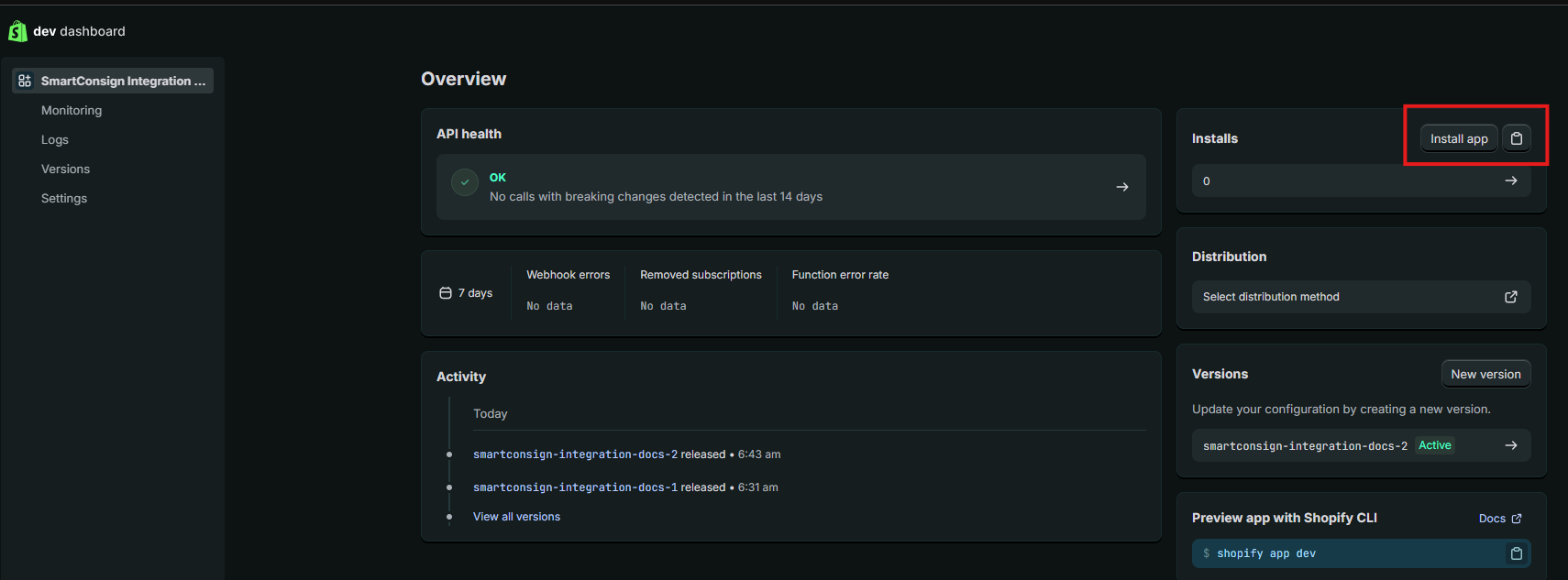
Task: Open active version arrow icon
Action: coord(1511,445)
